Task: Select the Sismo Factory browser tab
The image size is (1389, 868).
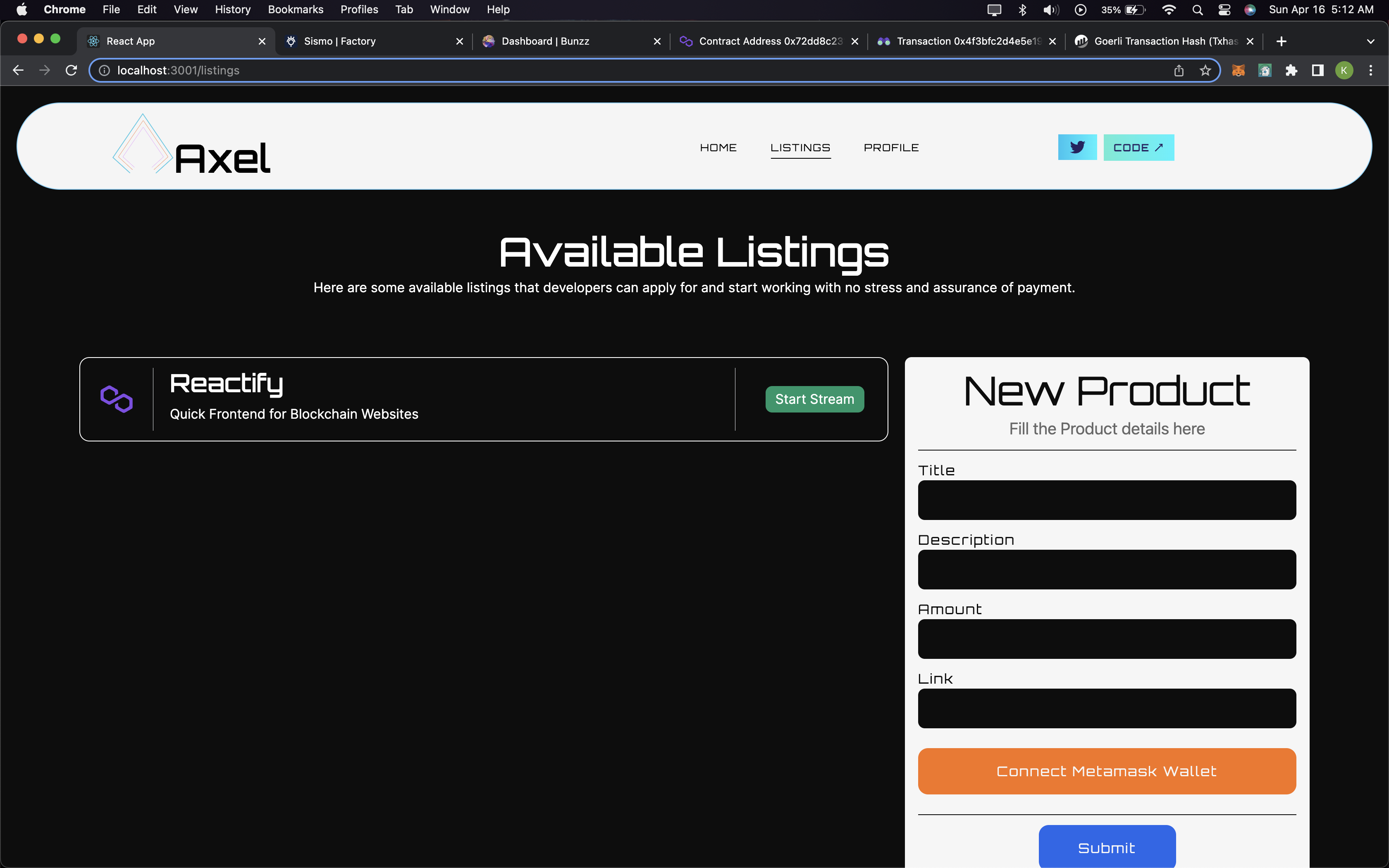Action: (x=375, y=41)
